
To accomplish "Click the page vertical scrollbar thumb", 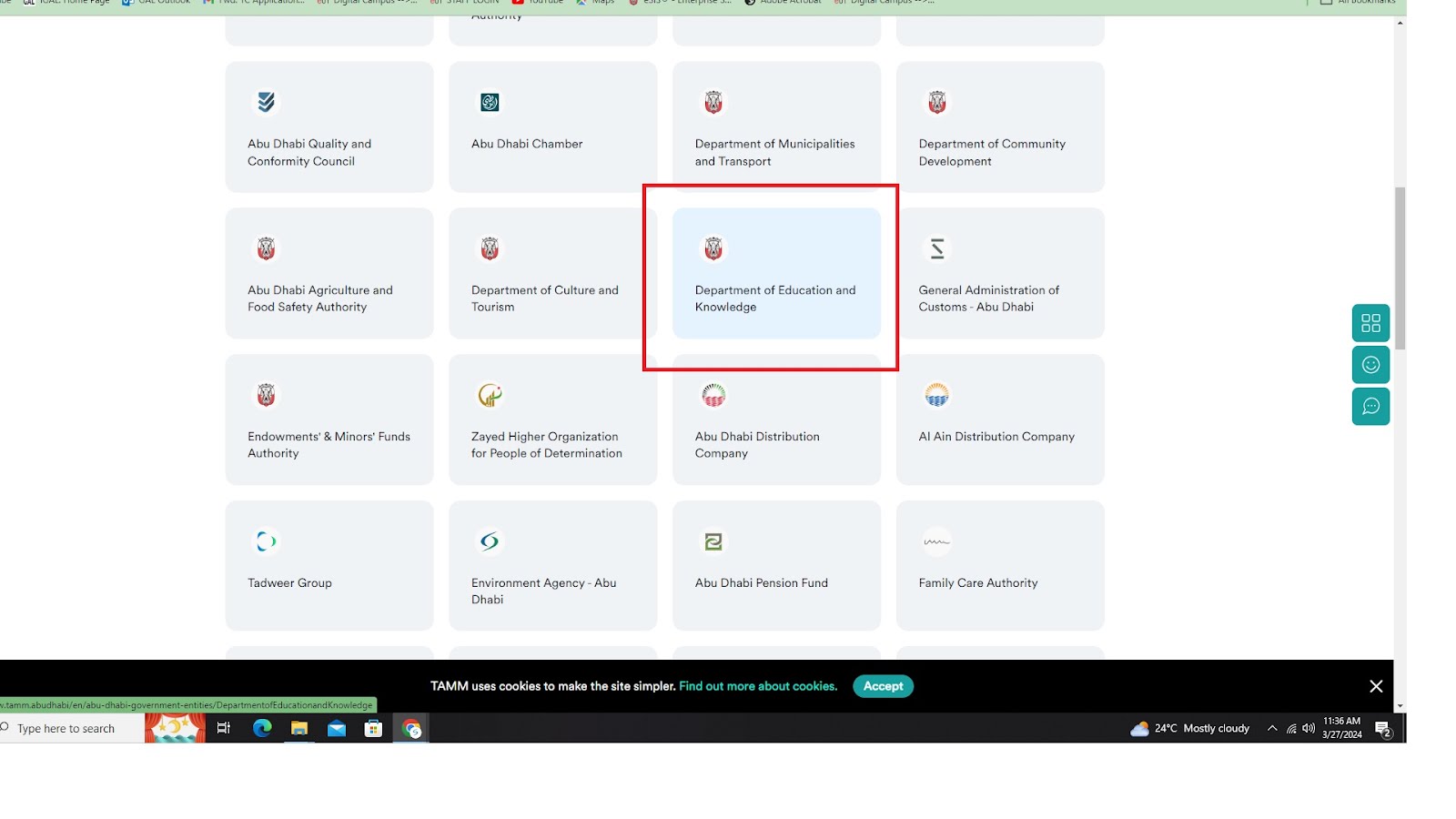I will (x=1400, y=268).
